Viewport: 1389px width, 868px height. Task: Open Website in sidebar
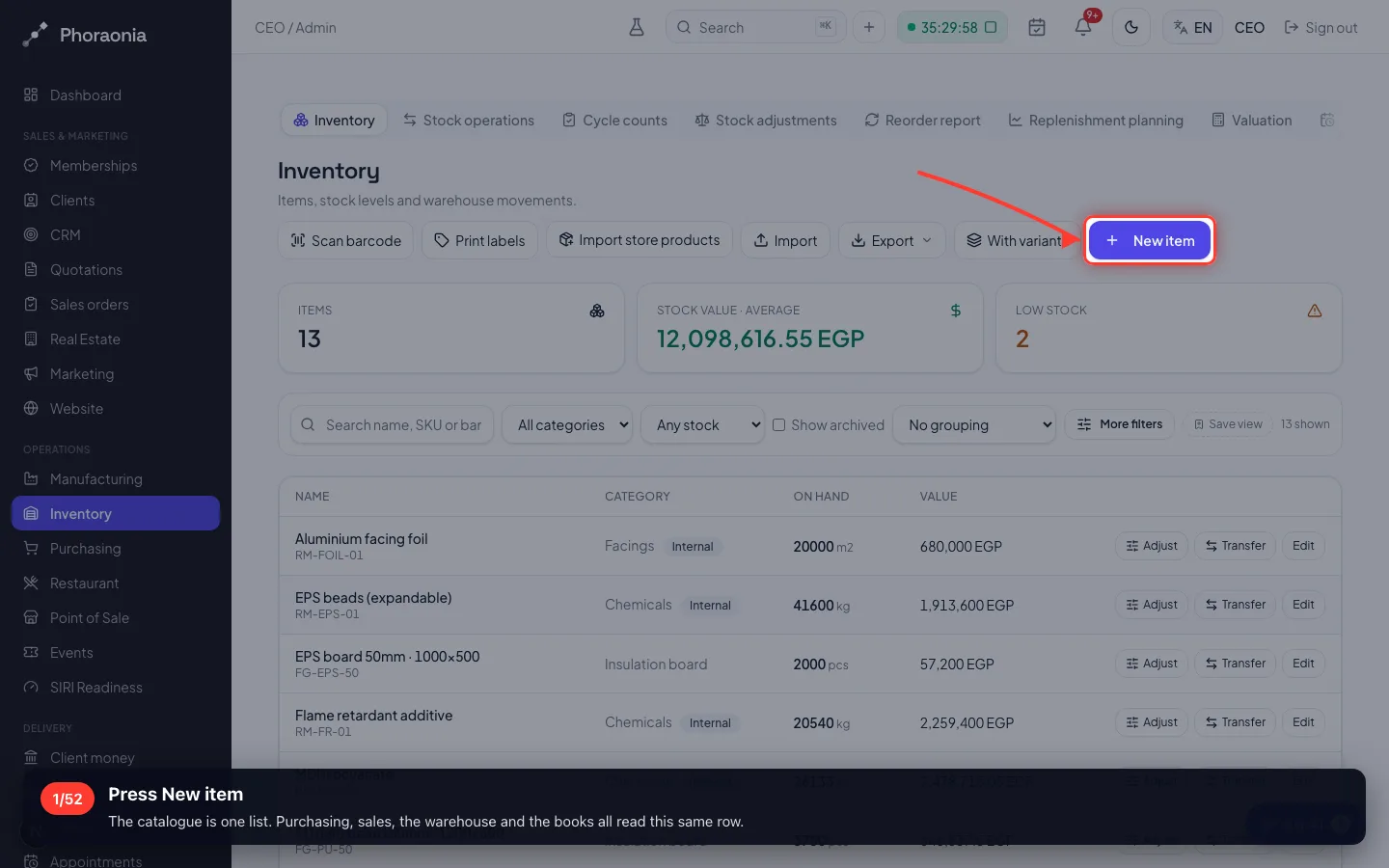tap(116, 408)
